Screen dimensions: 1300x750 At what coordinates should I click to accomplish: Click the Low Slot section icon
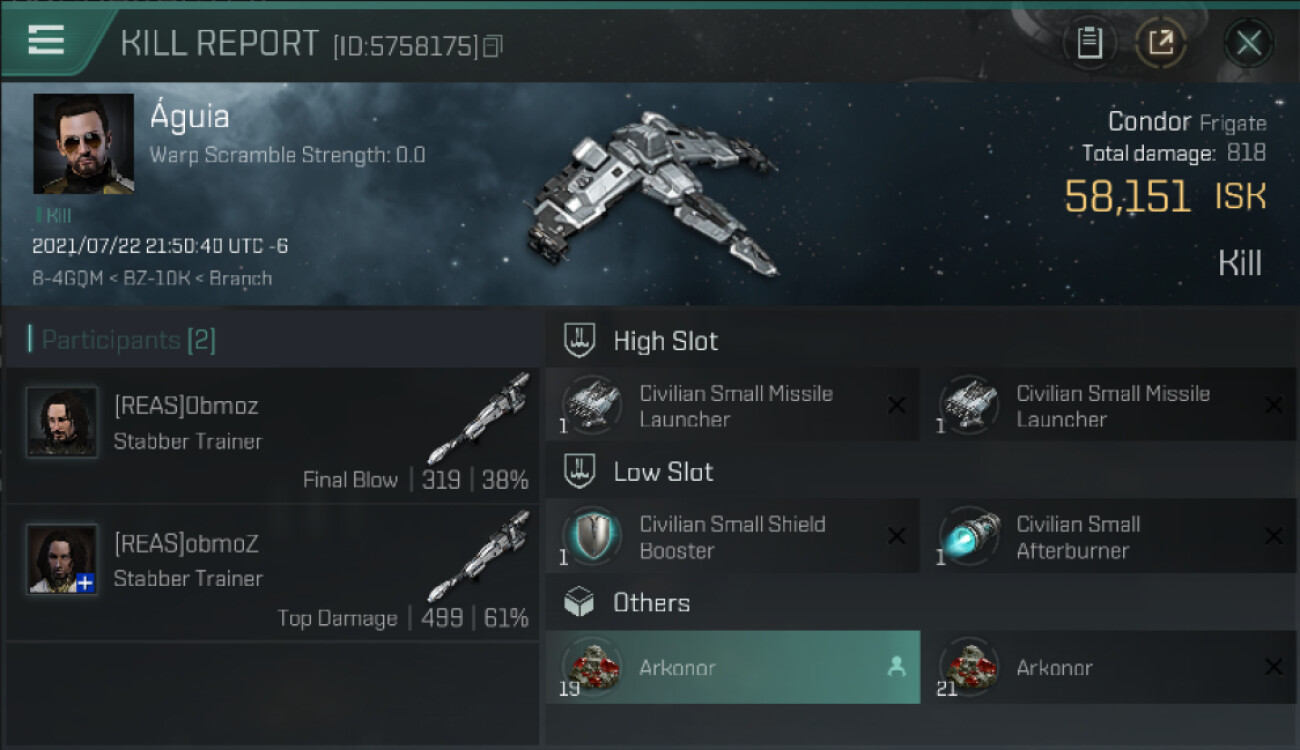coord(580,471)
